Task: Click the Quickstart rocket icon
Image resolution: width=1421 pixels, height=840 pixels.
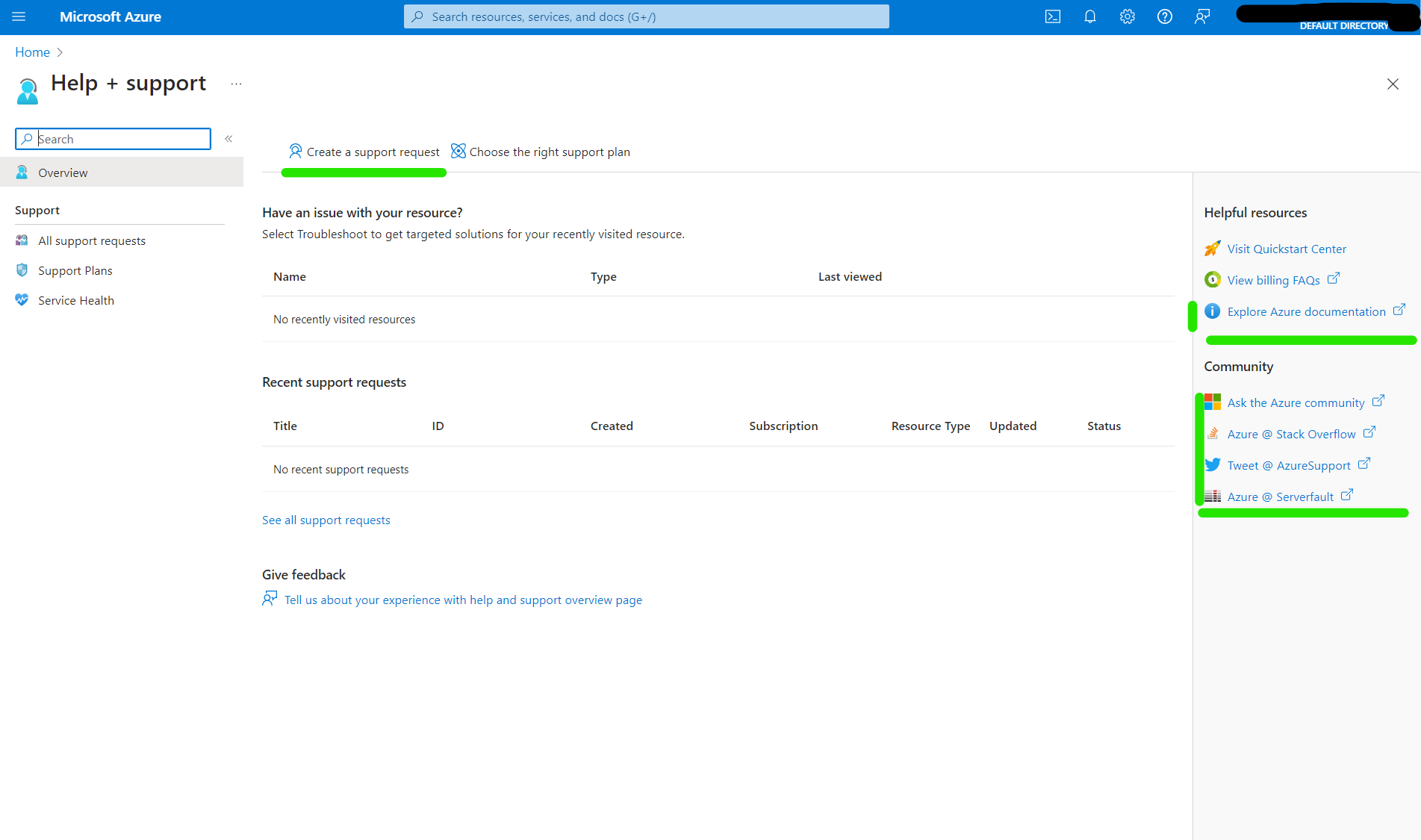Action: [x=1213, y=249]
